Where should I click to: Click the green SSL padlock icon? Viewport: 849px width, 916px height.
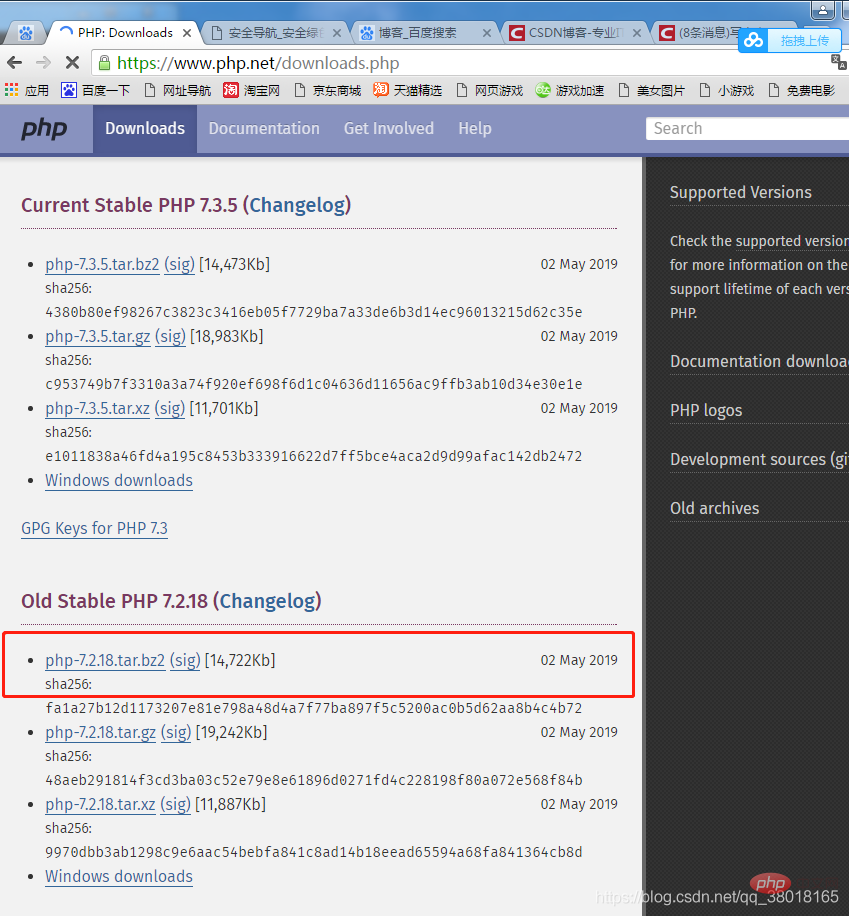pyautogui.click(x=104, y=63)
